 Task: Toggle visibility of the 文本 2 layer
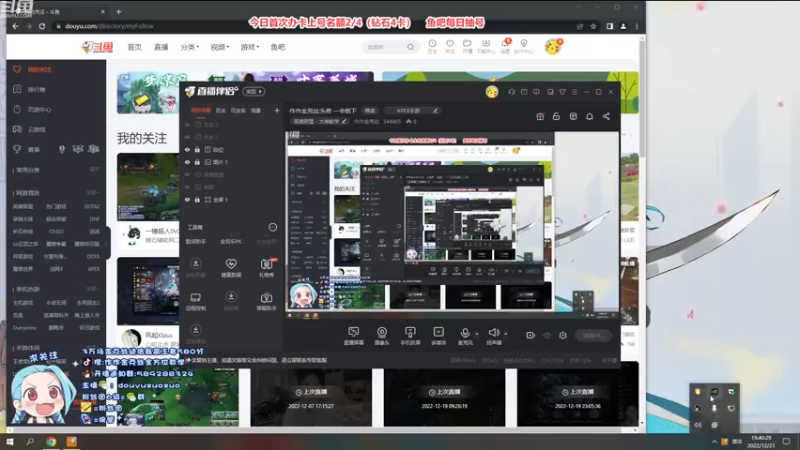187,124
